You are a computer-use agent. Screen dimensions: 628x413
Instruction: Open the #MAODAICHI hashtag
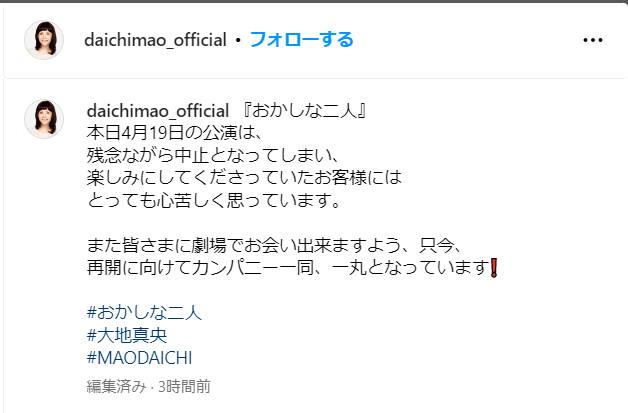(139, 358)
